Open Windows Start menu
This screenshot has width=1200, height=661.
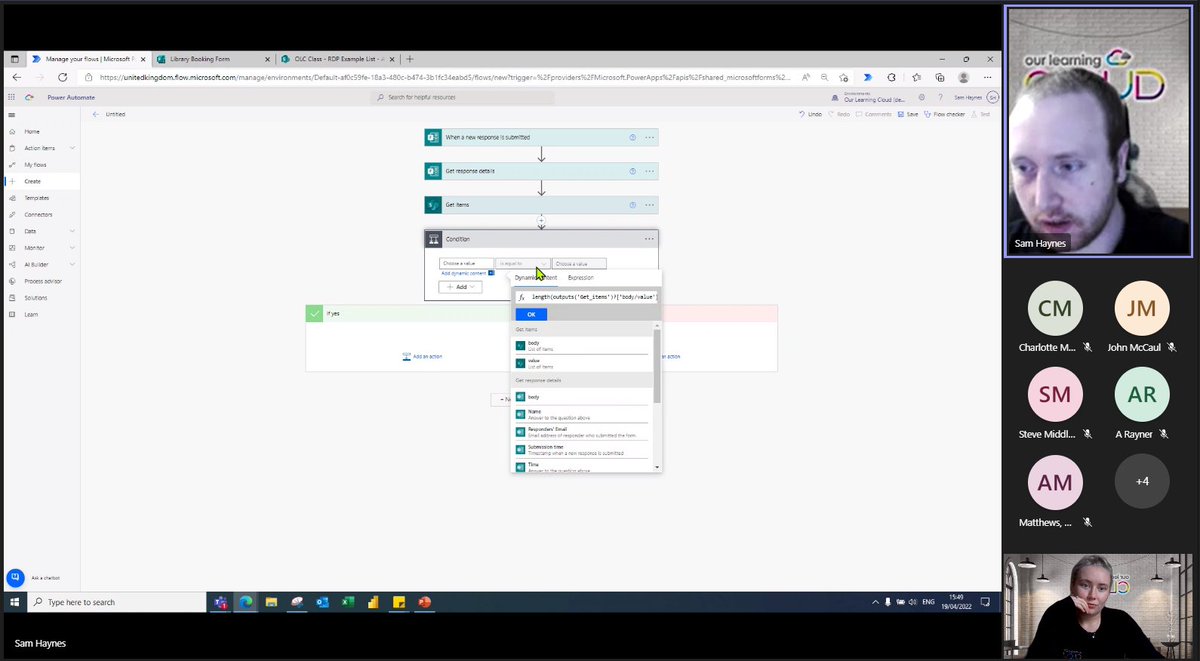tap(15, 602)
